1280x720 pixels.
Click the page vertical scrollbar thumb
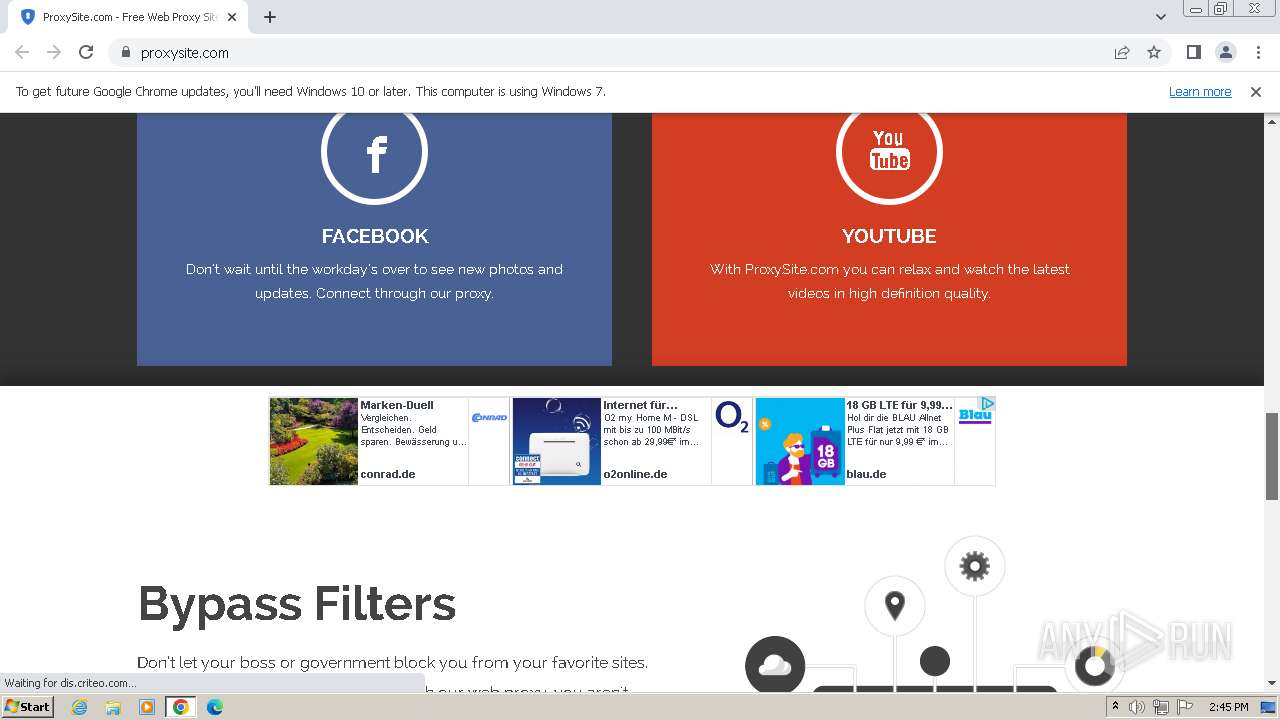1272,455
